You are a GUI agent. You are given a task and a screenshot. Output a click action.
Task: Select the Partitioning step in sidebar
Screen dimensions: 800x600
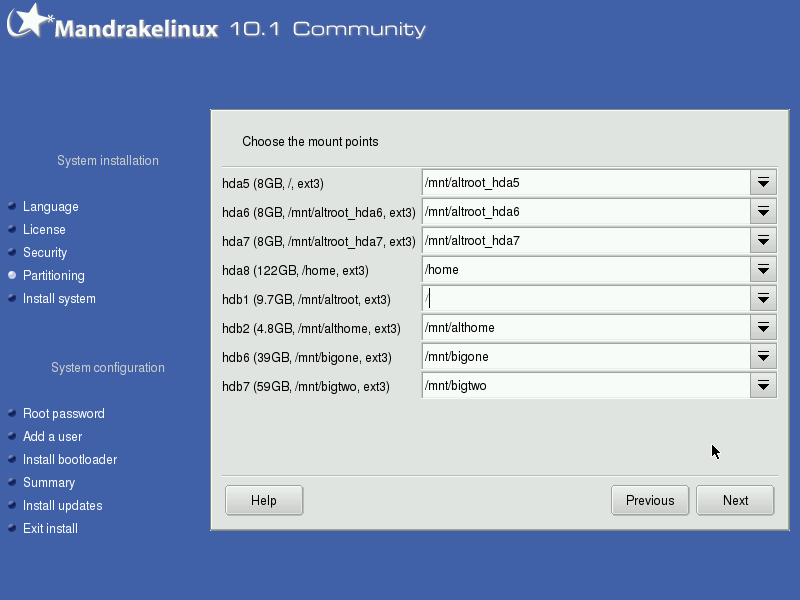[x=54, y=276]
